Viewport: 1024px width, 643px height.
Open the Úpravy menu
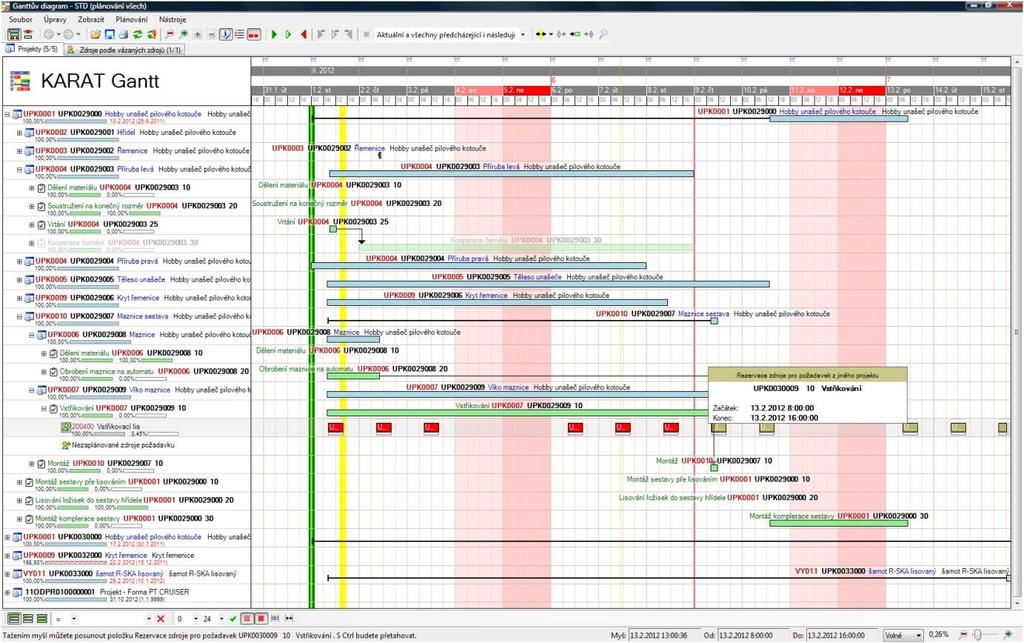[55, 20]
